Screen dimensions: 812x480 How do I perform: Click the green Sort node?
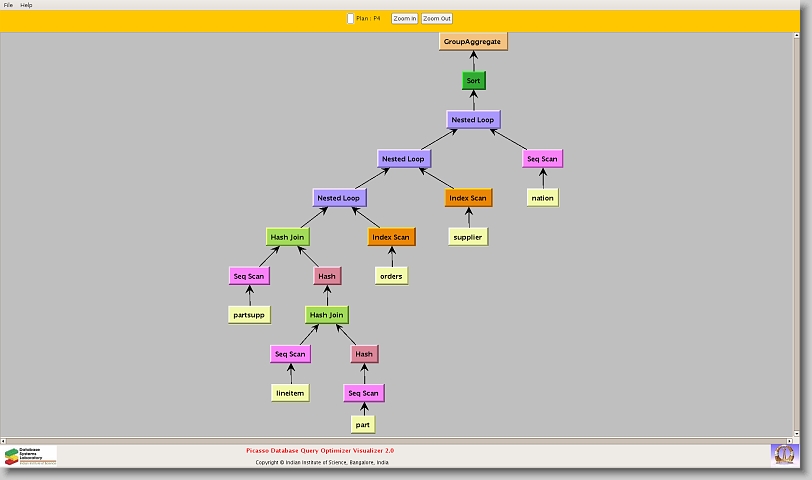[x=473, y=80]
